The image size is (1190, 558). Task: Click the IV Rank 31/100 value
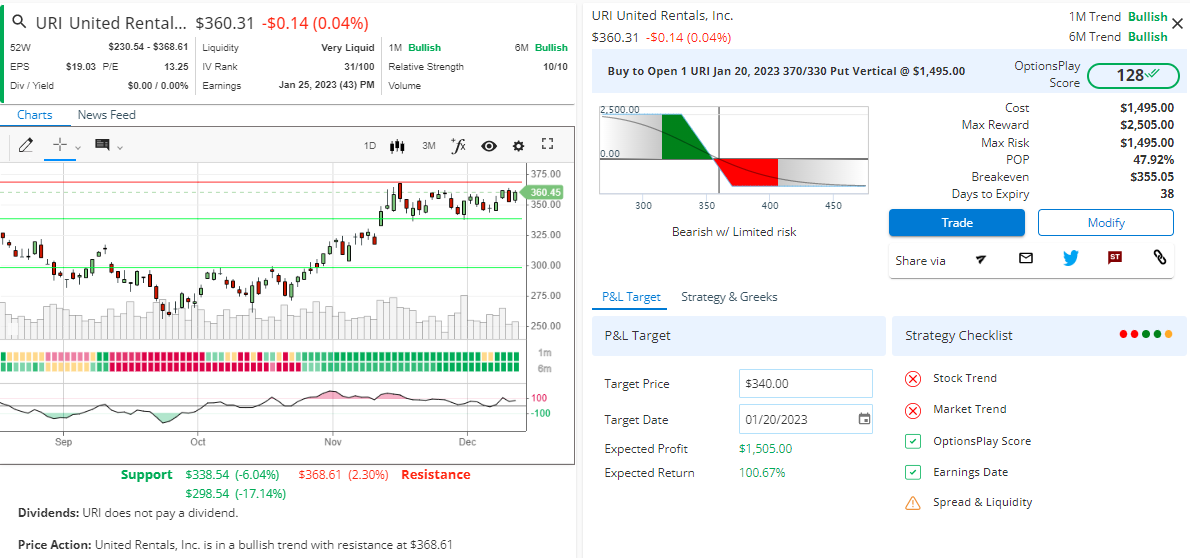tap(359, 67)
